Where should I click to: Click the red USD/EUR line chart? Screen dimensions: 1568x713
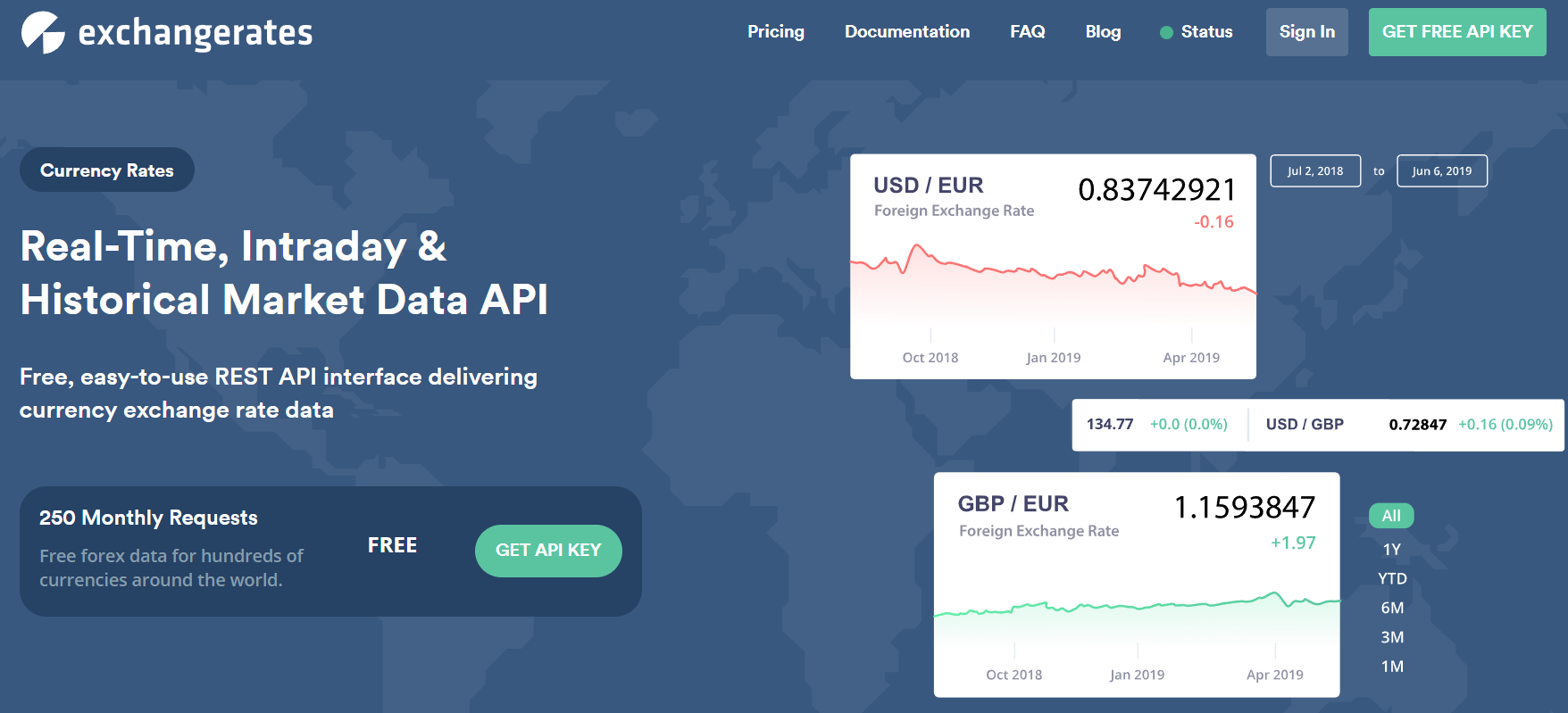(1053, 269)
